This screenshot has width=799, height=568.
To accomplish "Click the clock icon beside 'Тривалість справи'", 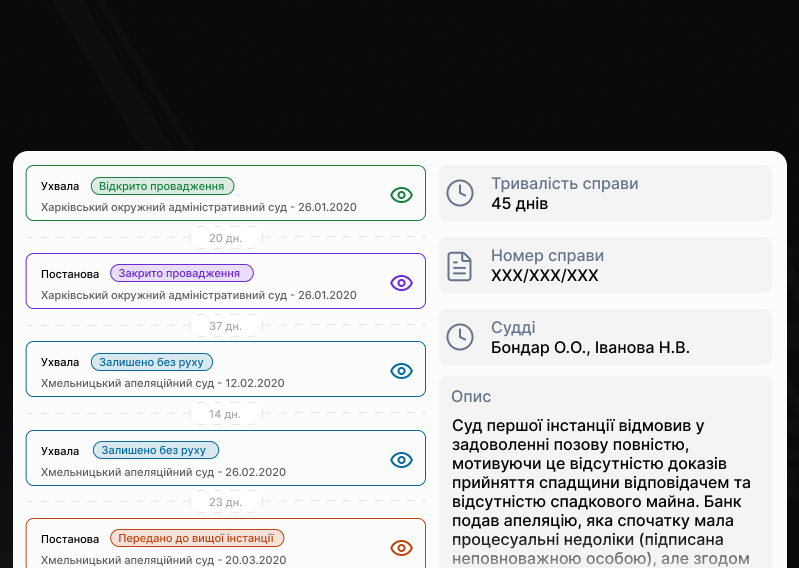I will 460,193.
